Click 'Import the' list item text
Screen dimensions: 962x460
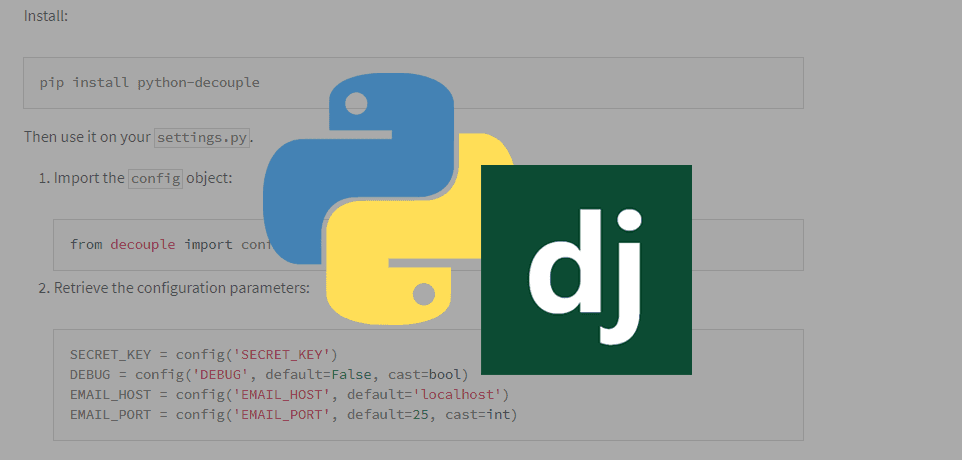click(89, 178)
